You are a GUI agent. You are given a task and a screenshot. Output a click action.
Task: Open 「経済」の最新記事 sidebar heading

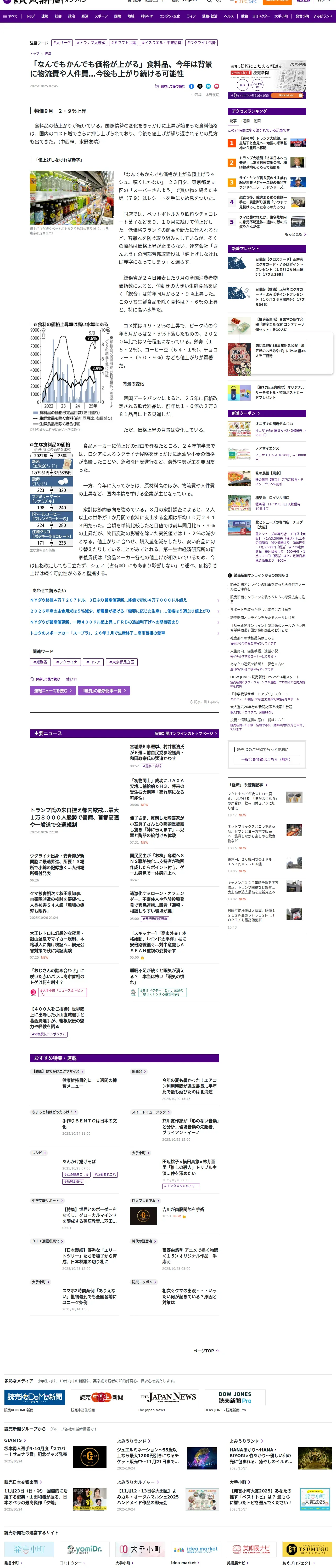point(247,785)
